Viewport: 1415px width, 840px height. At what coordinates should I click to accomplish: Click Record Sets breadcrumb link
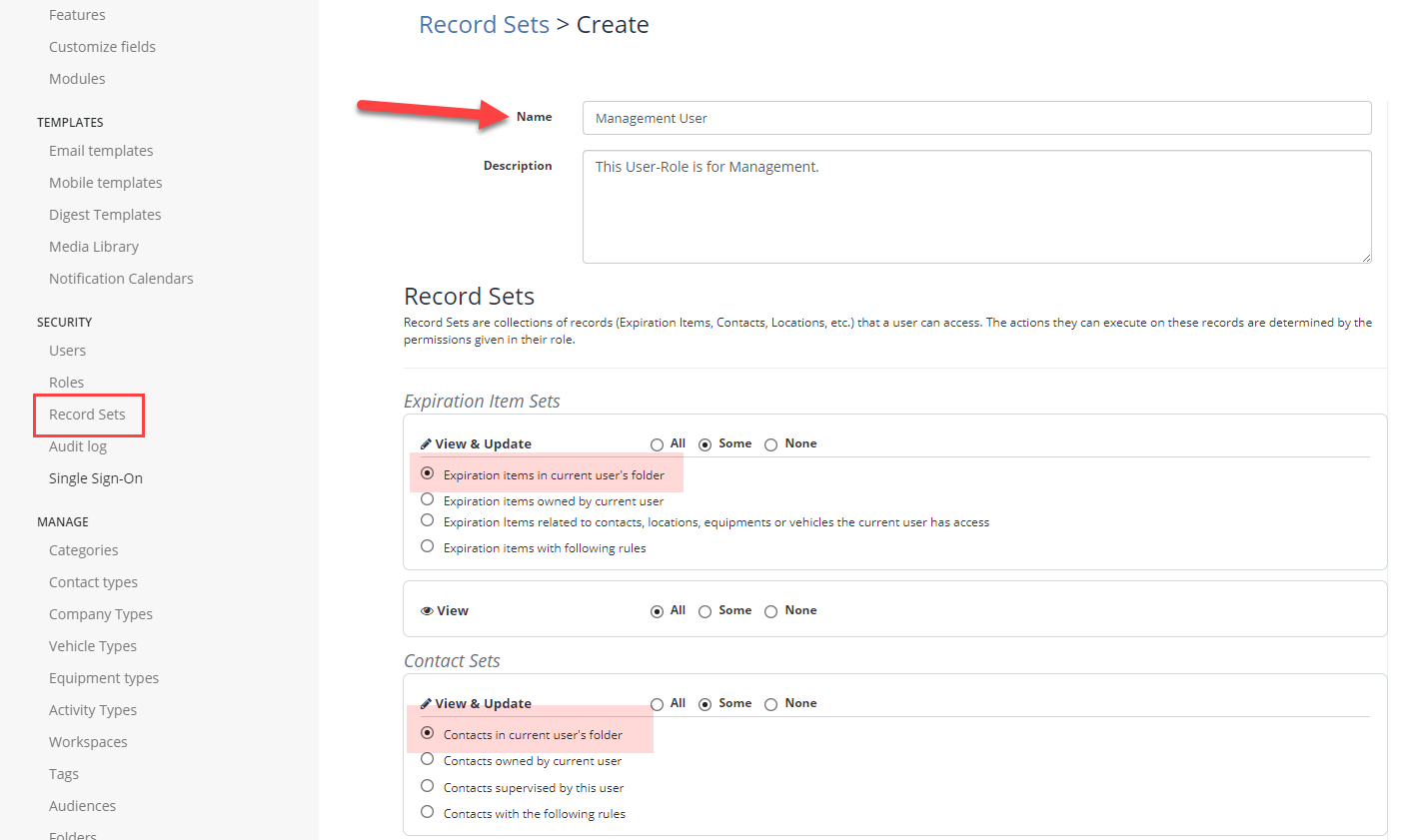tap(484, 25)
